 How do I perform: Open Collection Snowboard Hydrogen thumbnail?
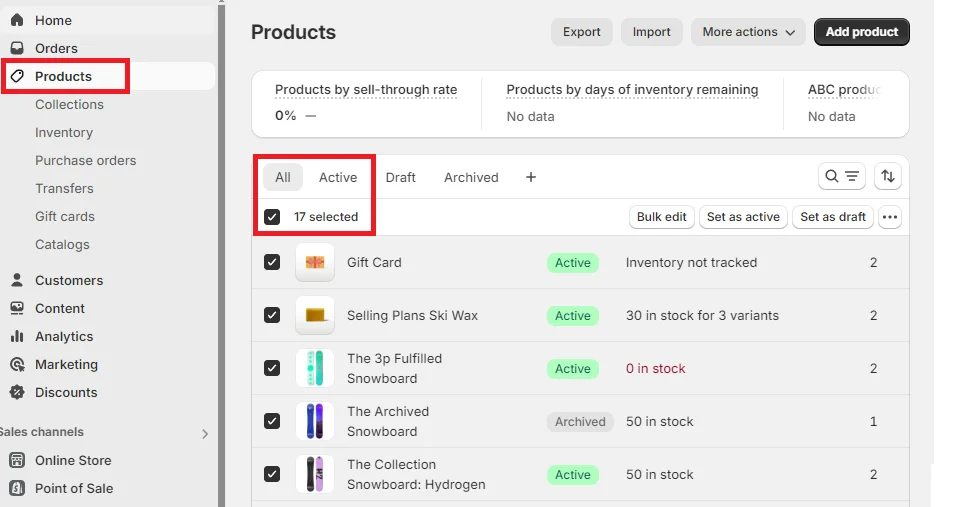pos(315,474)
